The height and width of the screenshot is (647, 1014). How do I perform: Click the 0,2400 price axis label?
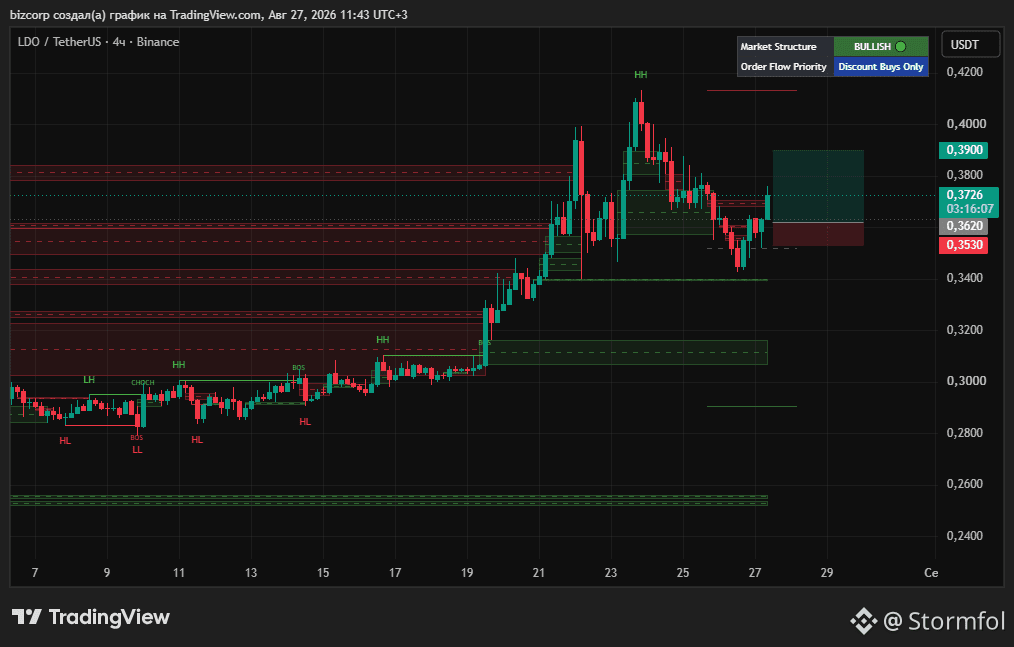click(964, 536)
